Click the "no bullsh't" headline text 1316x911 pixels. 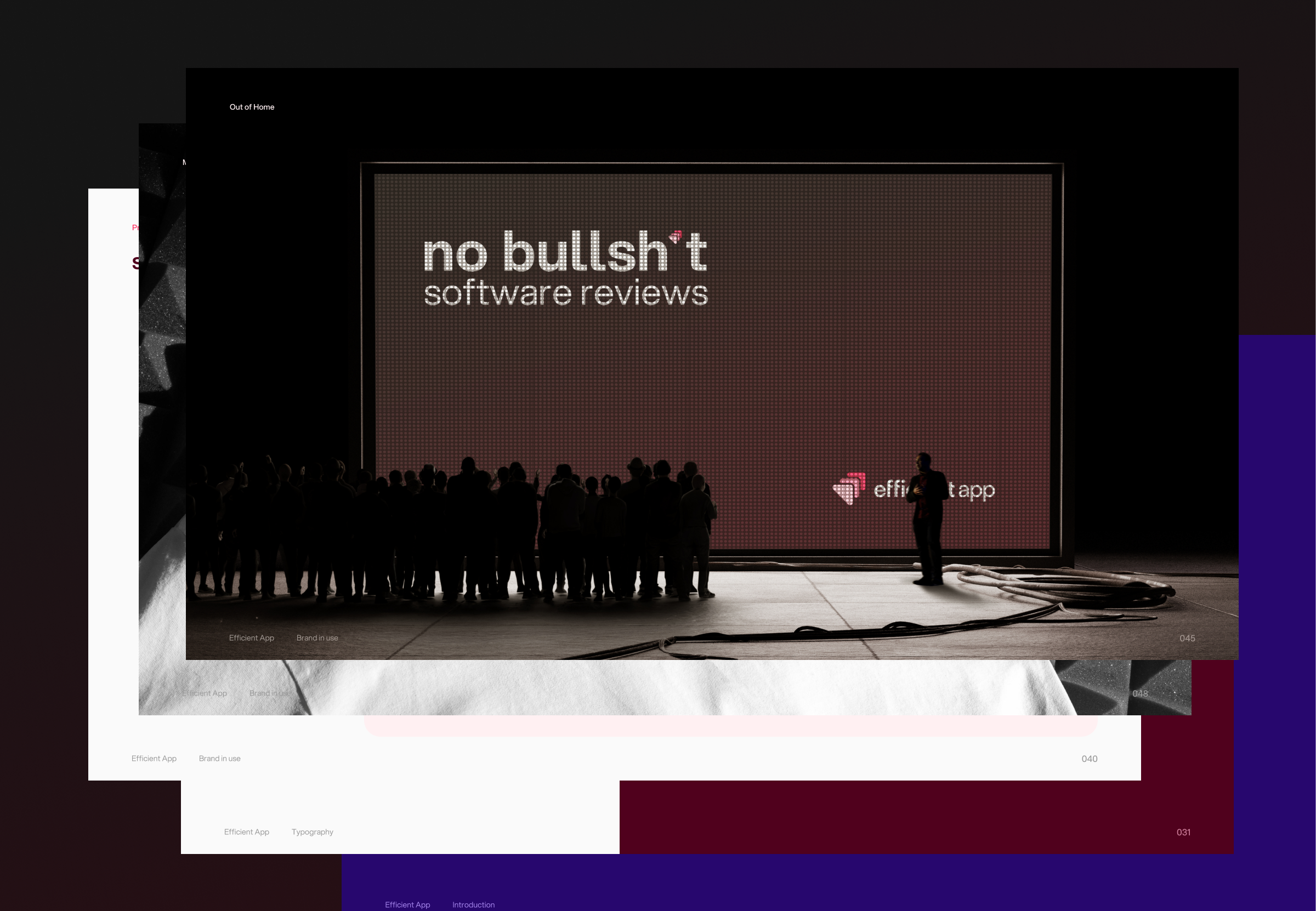pyautogui.click(x=565, y=252)
